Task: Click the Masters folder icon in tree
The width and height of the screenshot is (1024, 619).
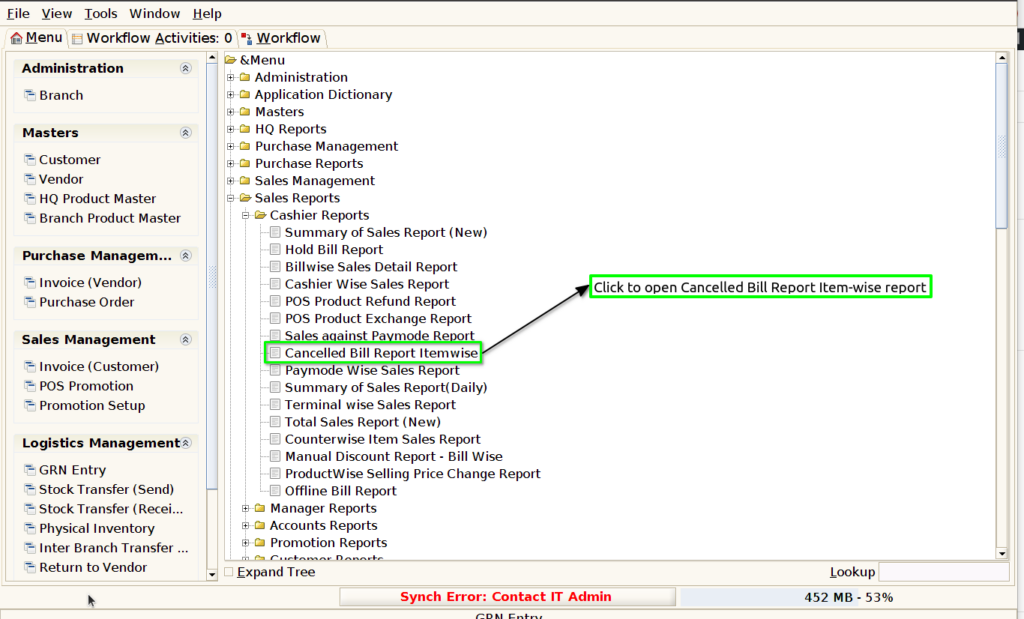Action: 245,112
